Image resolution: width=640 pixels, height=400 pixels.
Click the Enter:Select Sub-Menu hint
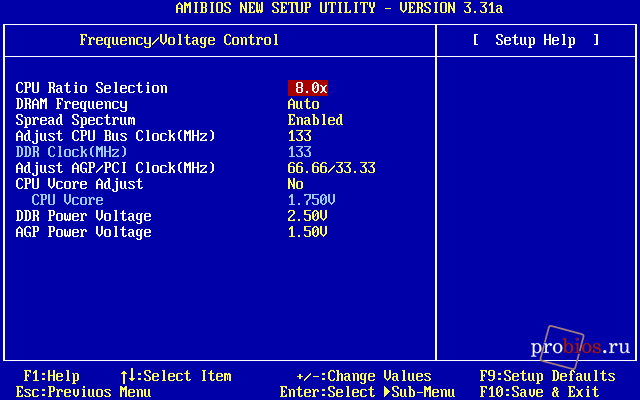[367, 392]
